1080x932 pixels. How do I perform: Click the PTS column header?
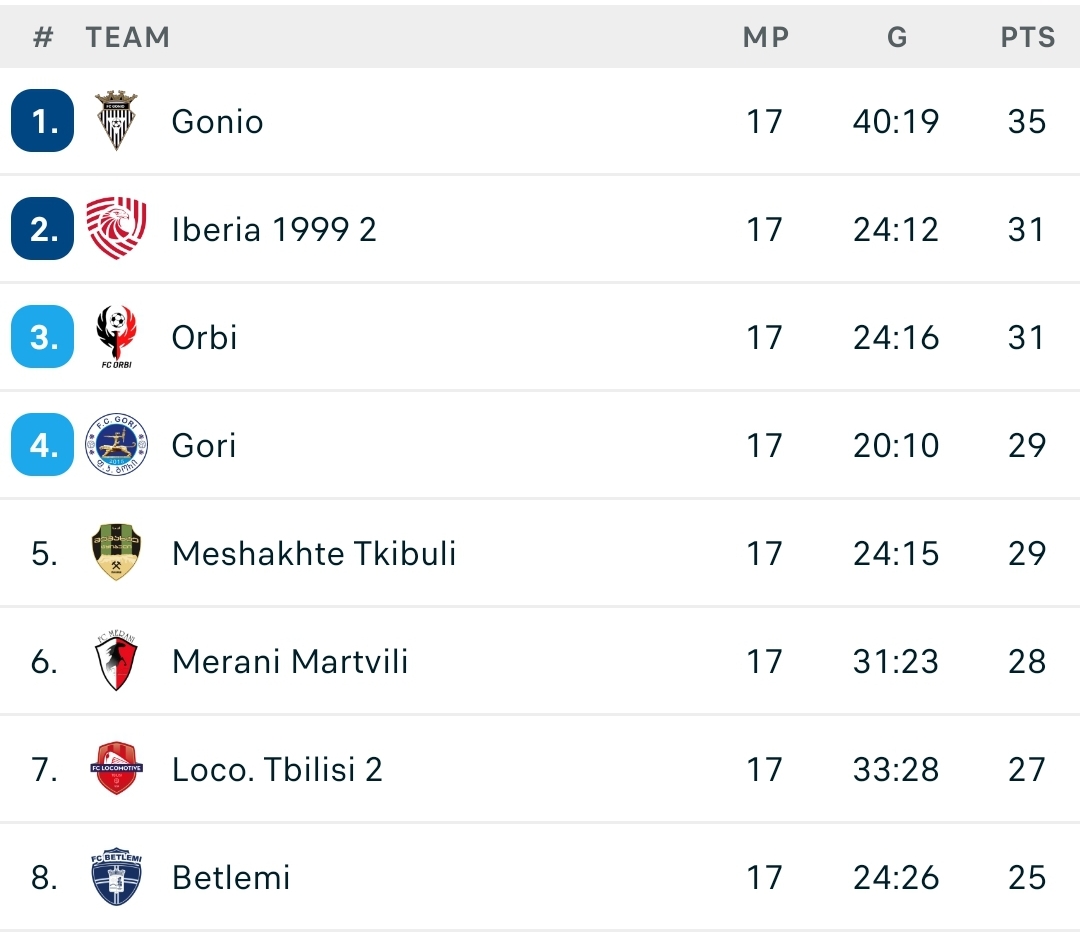(x=1027, y=37)
